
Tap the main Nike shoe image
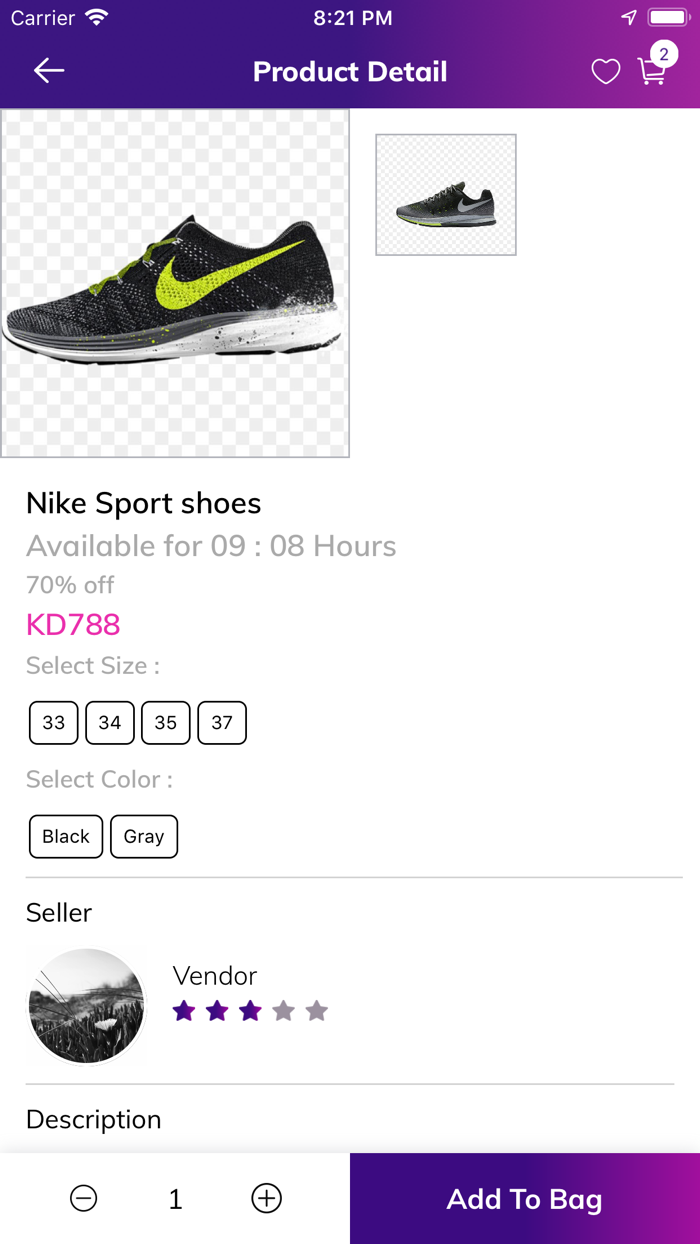point(175,283)
